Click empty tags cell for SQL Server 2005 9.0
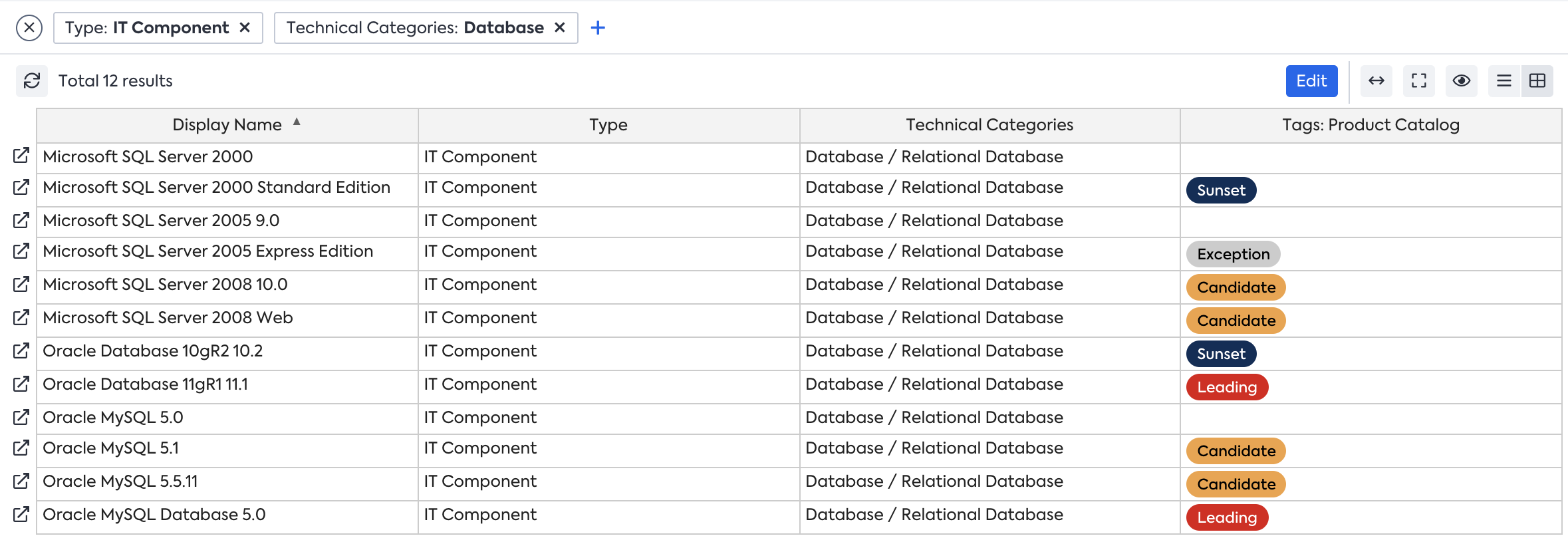The width and height of the screenshot is (1568, 548). [1371, 221]
